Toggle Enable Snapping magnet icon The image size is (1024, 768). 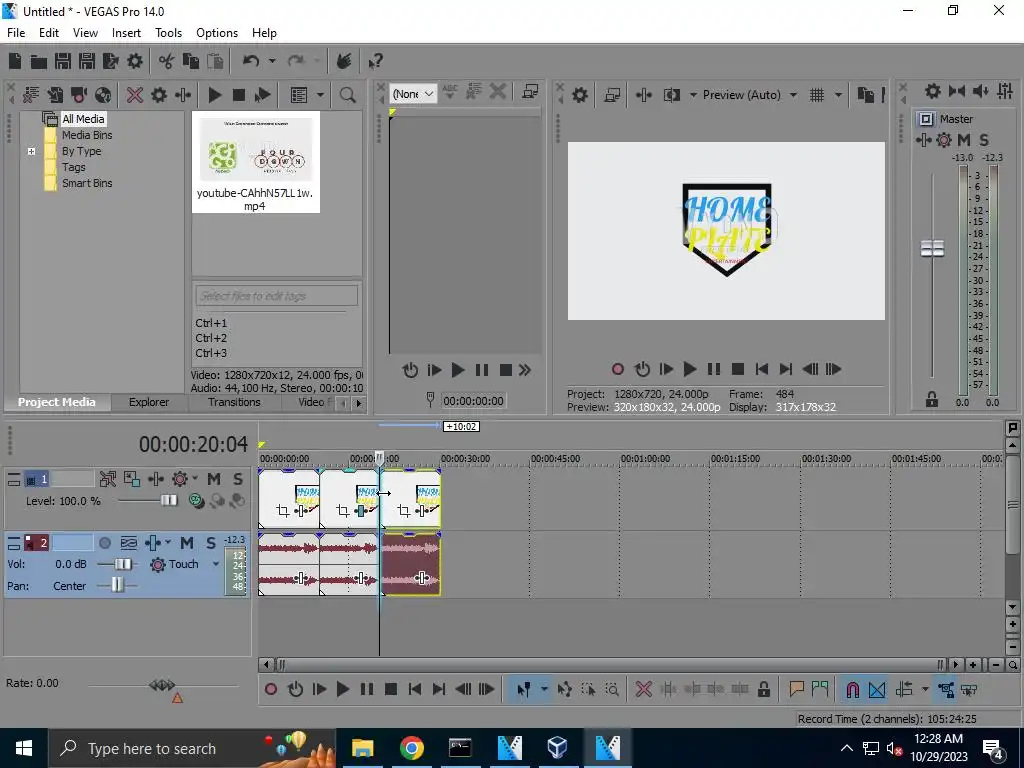click(x=852, y=690)
